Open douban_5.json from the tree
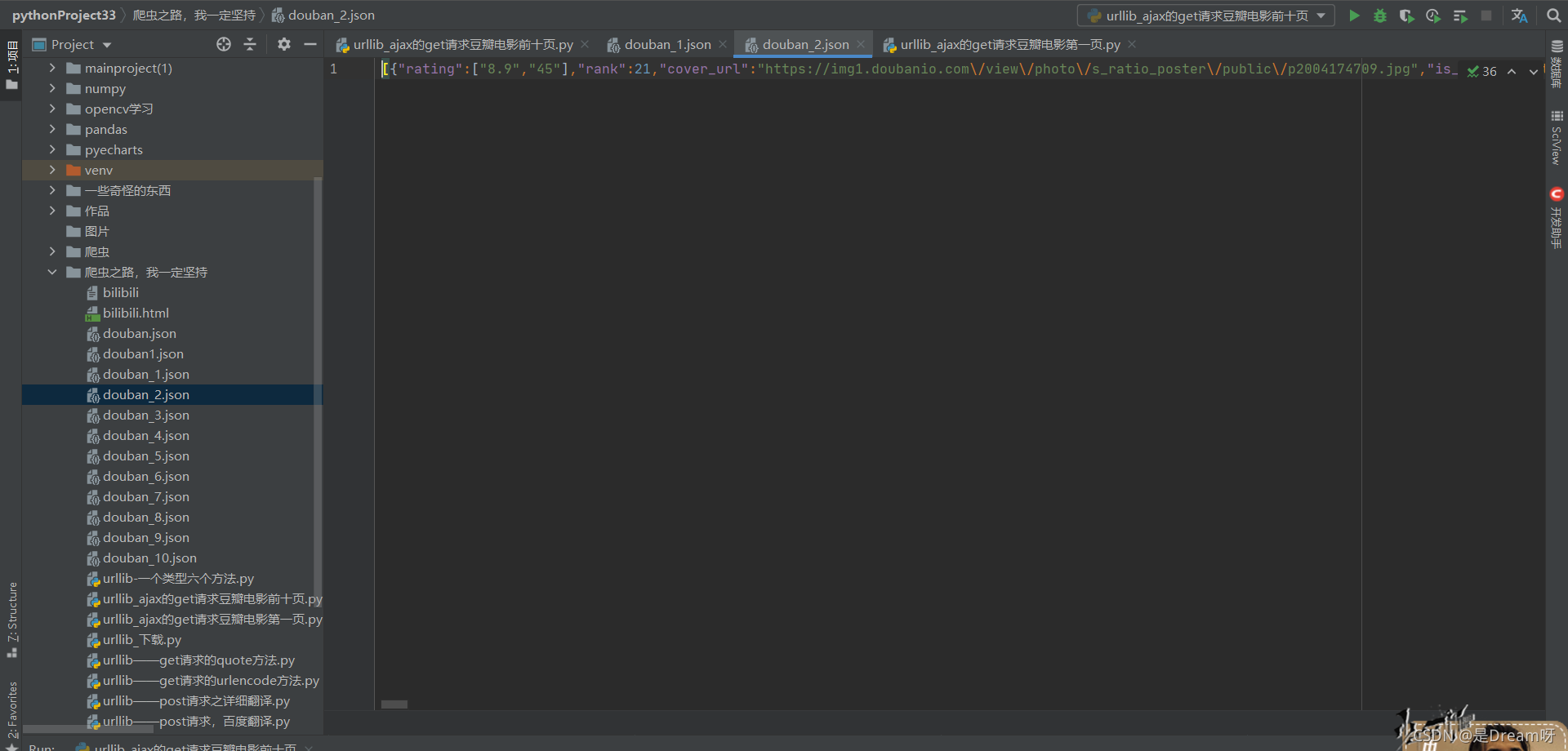This screenshot has height=751, width=1568. pos(138,455)
